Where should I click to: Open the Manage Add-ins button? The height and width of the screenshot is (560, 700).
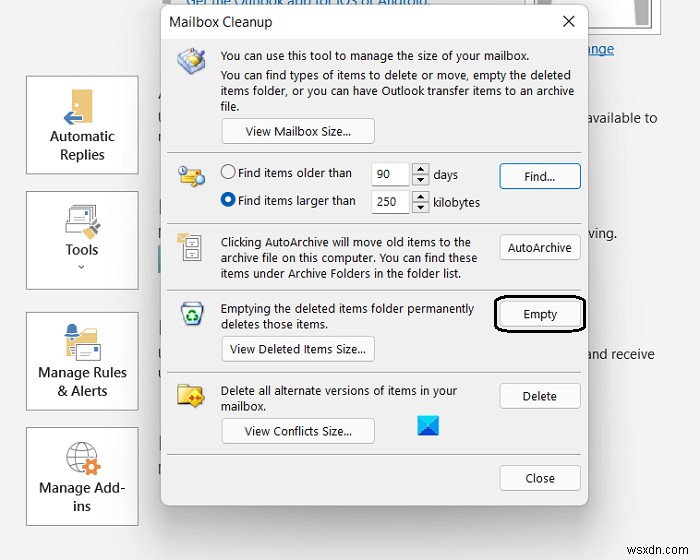click(x=82, y=476)
